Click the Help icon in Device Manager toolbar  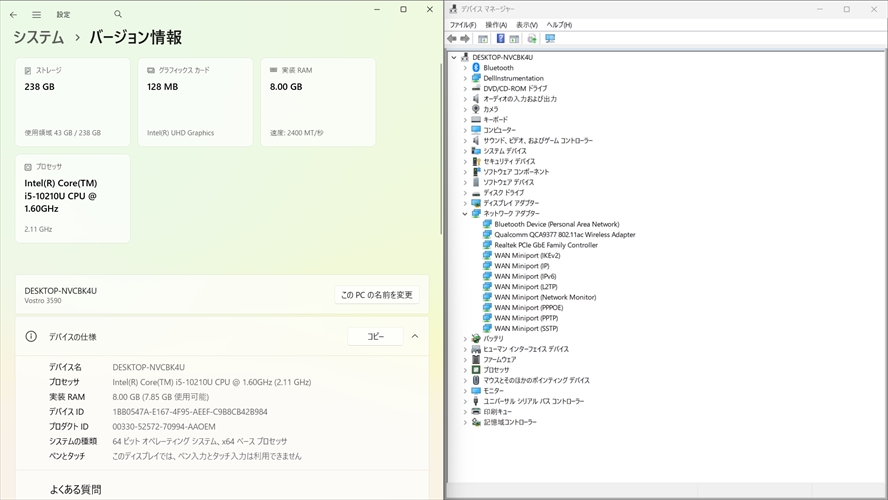pos(500,39)
